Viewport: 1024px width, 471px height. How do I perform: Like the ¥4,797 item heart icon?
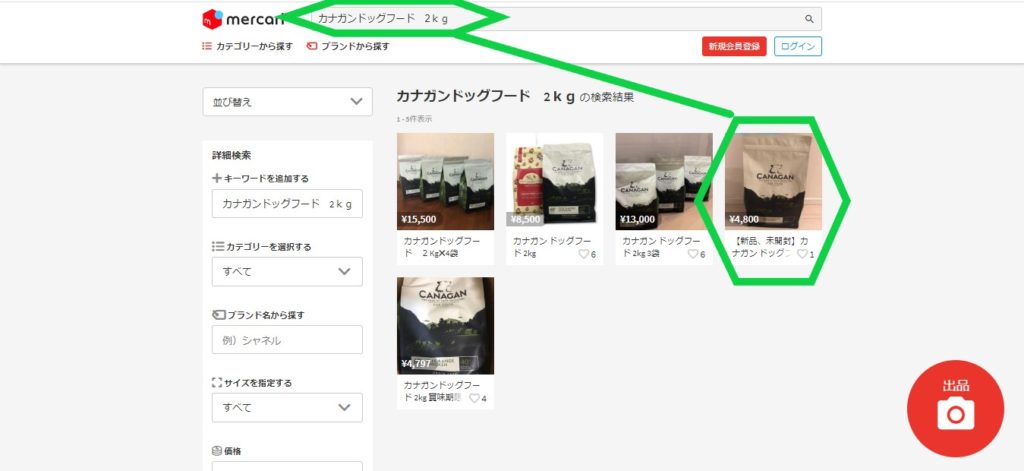[x=475, y=398]
